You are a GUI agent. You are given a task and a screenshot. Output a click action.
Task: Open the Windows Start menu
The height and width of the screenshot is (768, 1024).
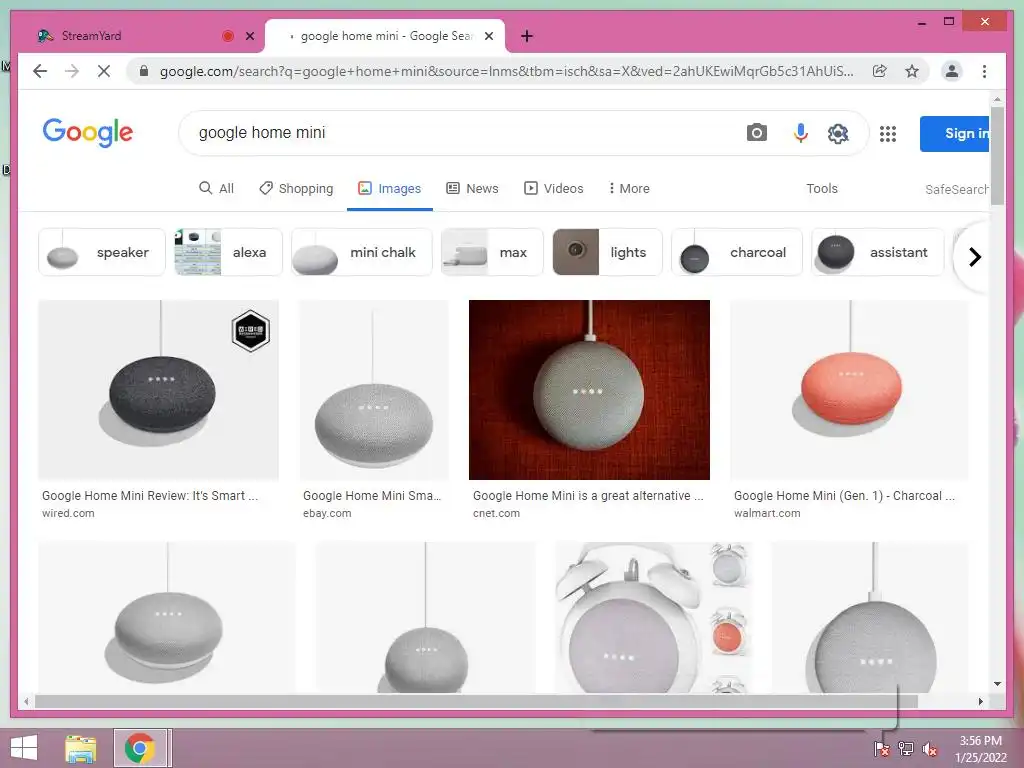pos(24,748)
